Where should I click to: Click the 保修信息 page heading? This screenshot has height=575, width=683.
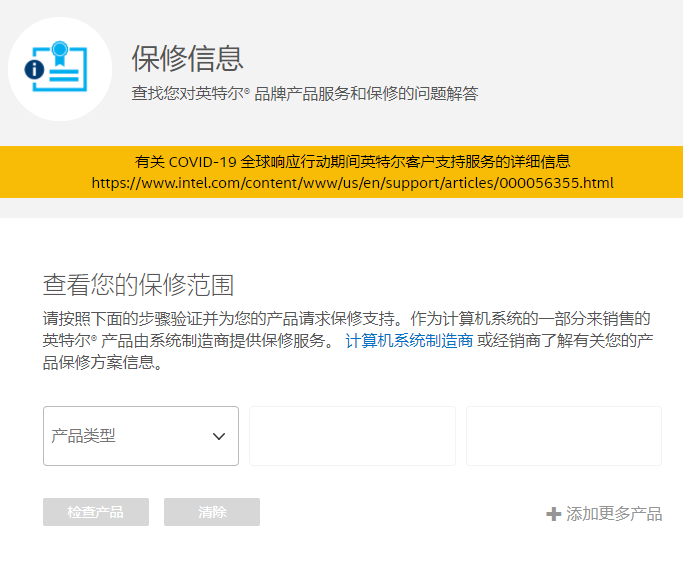pyautogui.click(x=187, y=58)
